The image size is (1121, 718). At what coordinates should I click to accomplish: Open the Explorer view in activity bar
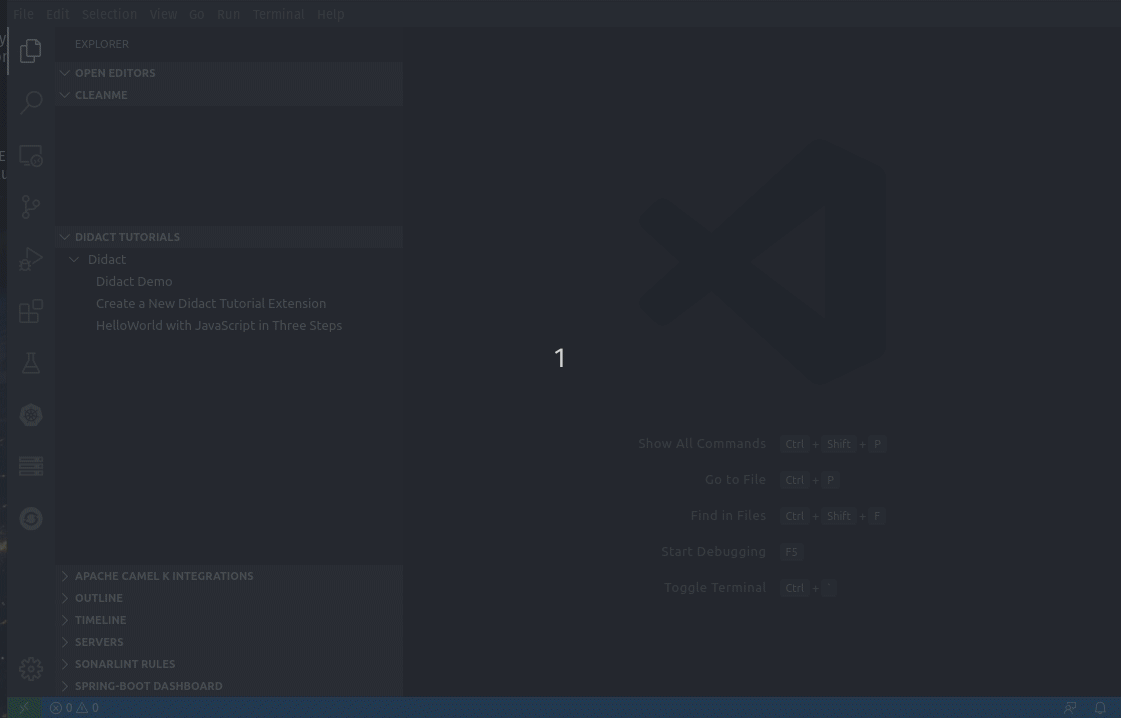pos(31,51)
